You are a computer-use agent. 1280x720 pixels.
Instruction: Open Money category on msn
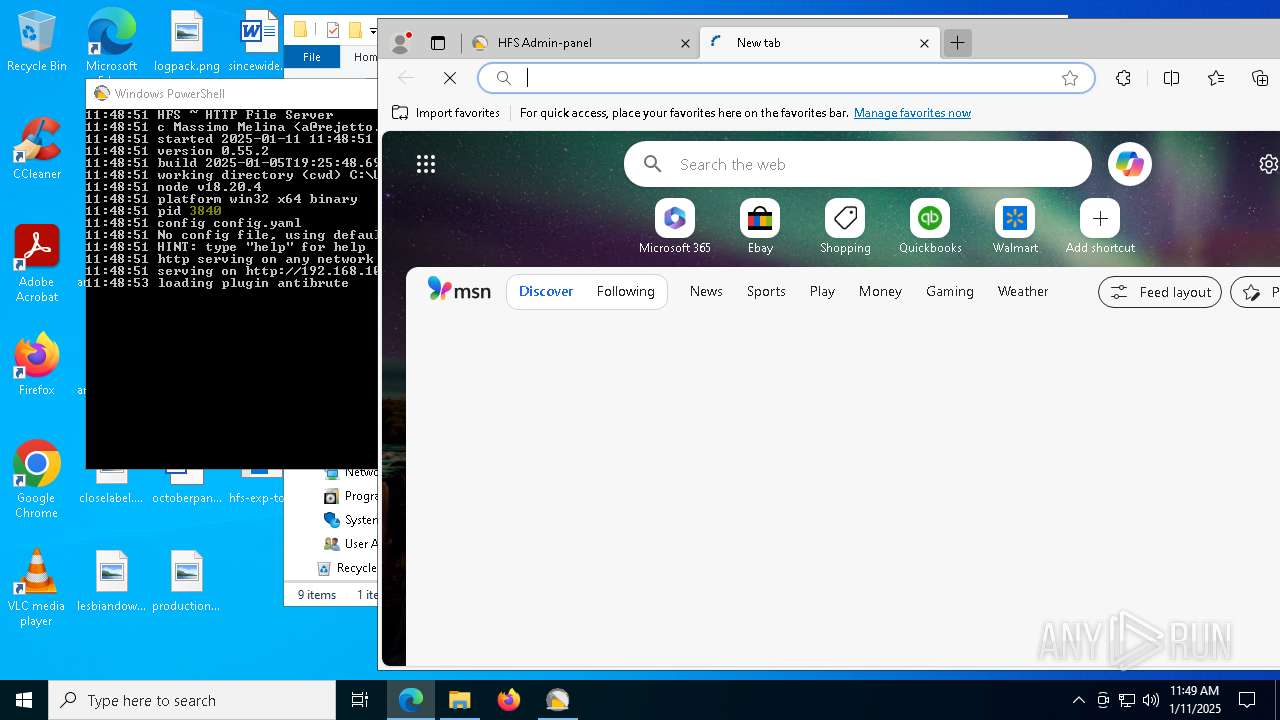[880, 291]
